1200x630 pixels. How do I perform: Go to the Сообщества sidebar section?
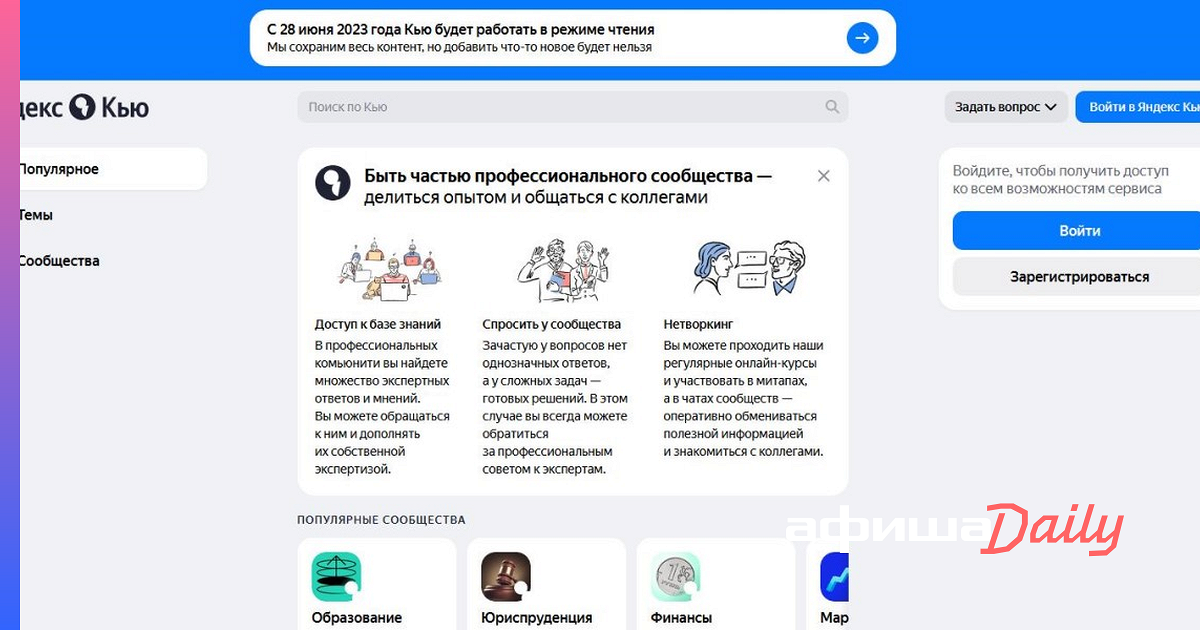pos(60,261)
